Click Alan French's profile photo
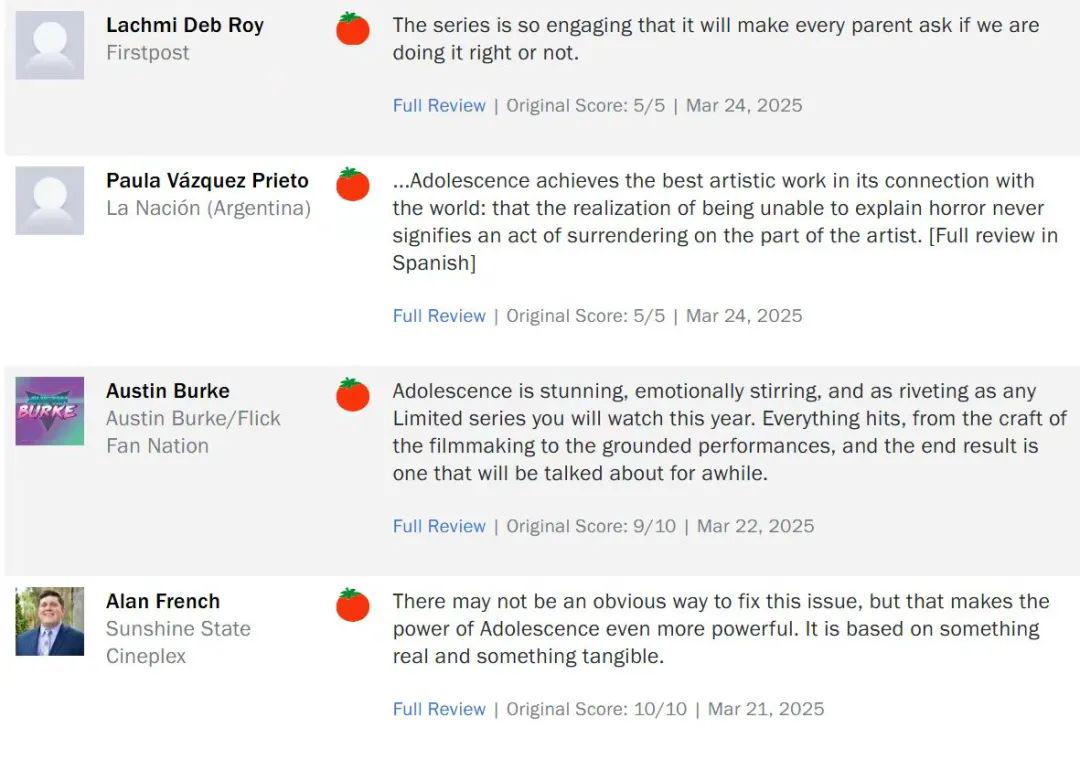The width and height of the screenshot is (1080, 760). [x=50, y=622]
